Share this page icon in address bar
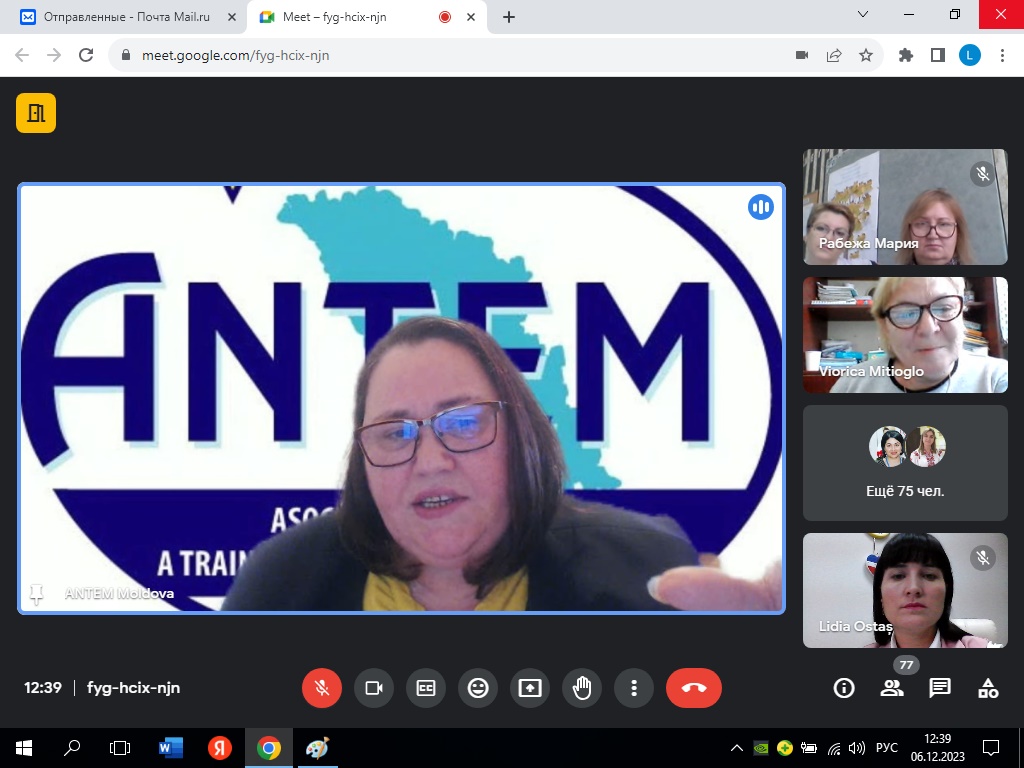Viewport: 1024px width, 768px height. coord(834,56)
